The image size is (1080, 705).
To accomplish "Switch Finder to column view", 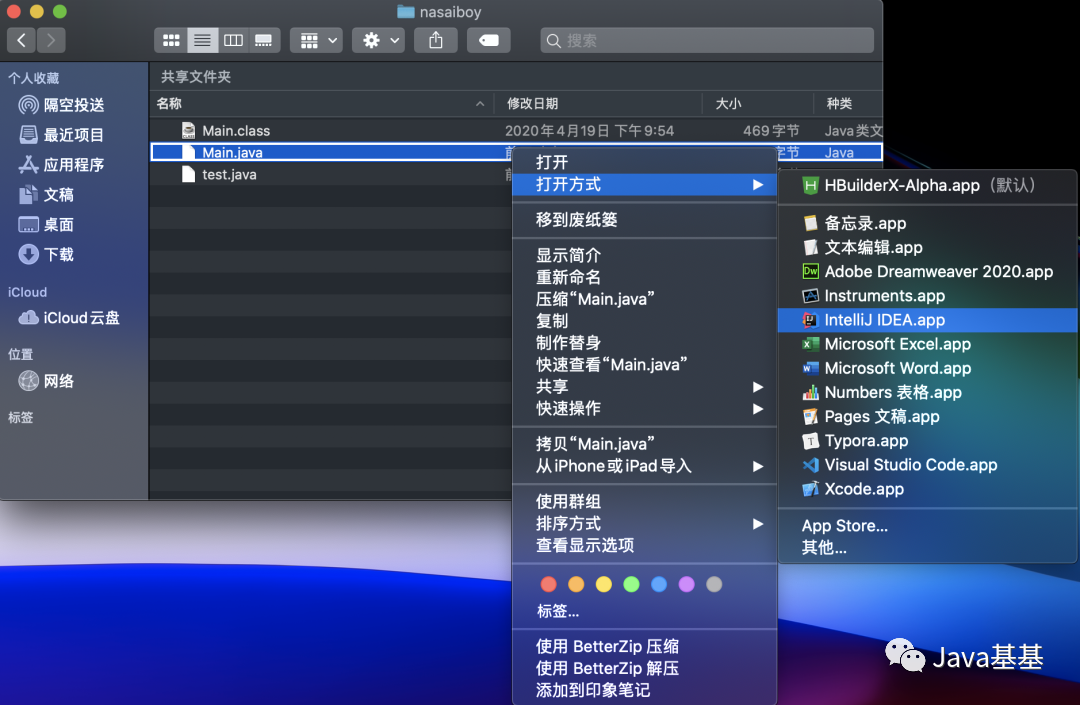I will click(233, 41).
